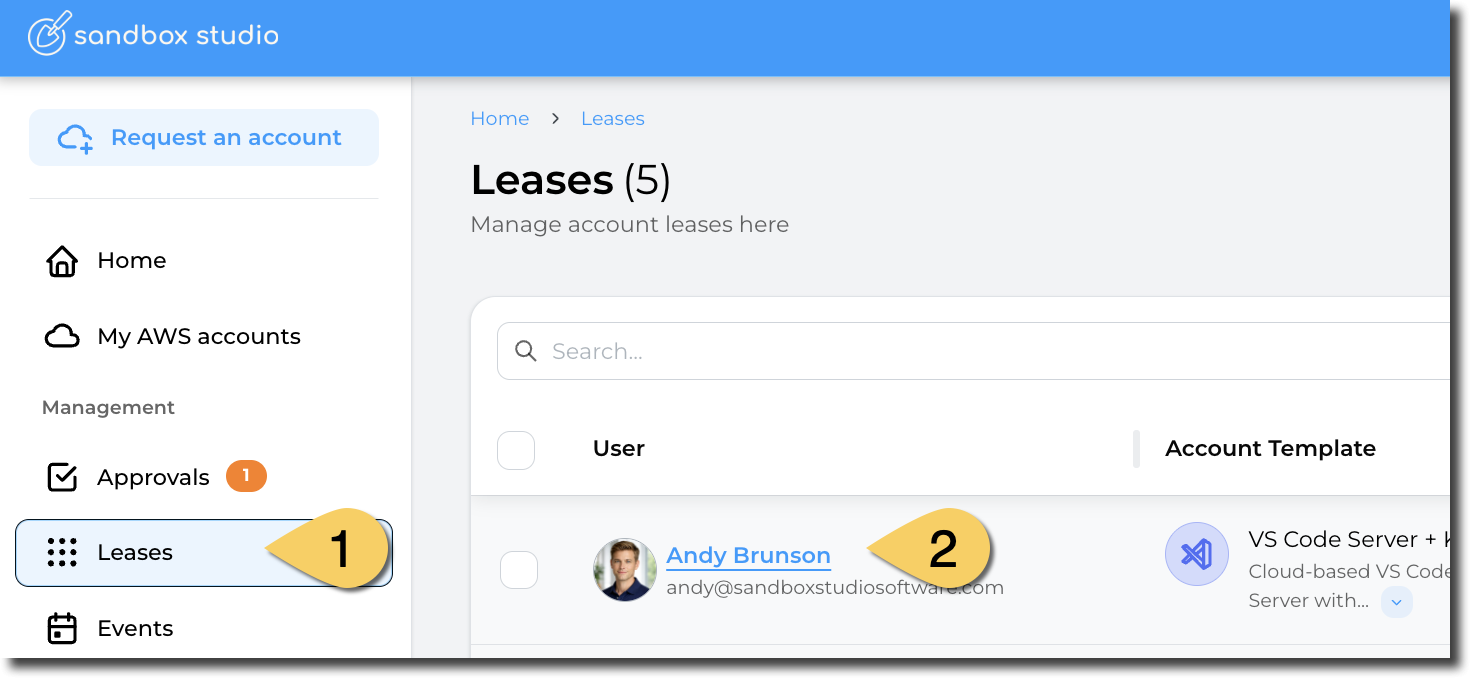Screen dimensions: 1470x678
Task: Click the Home breadcrumb link
Action: [499, 119]
